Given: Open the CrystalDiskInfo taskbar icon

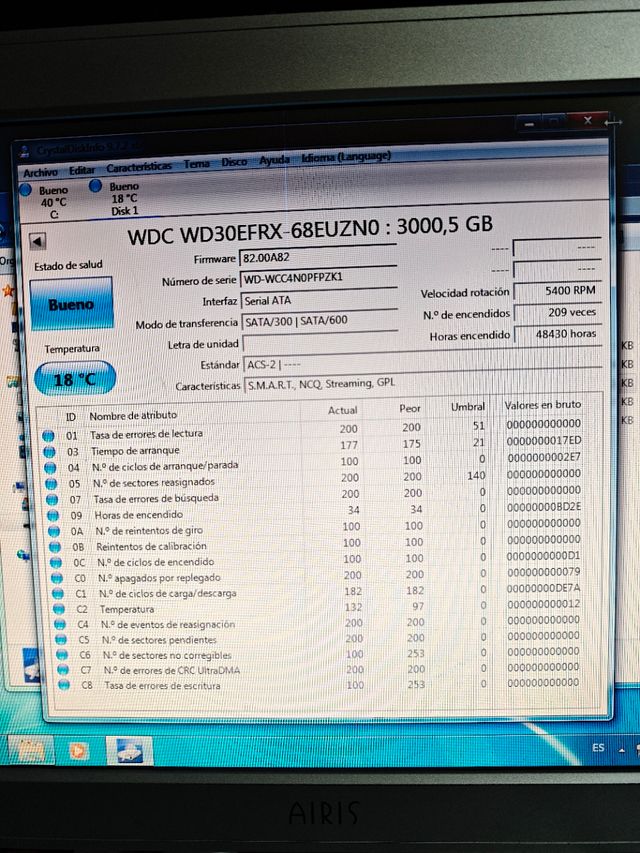Looking at the screenshot, I should (x=128, y=751).
